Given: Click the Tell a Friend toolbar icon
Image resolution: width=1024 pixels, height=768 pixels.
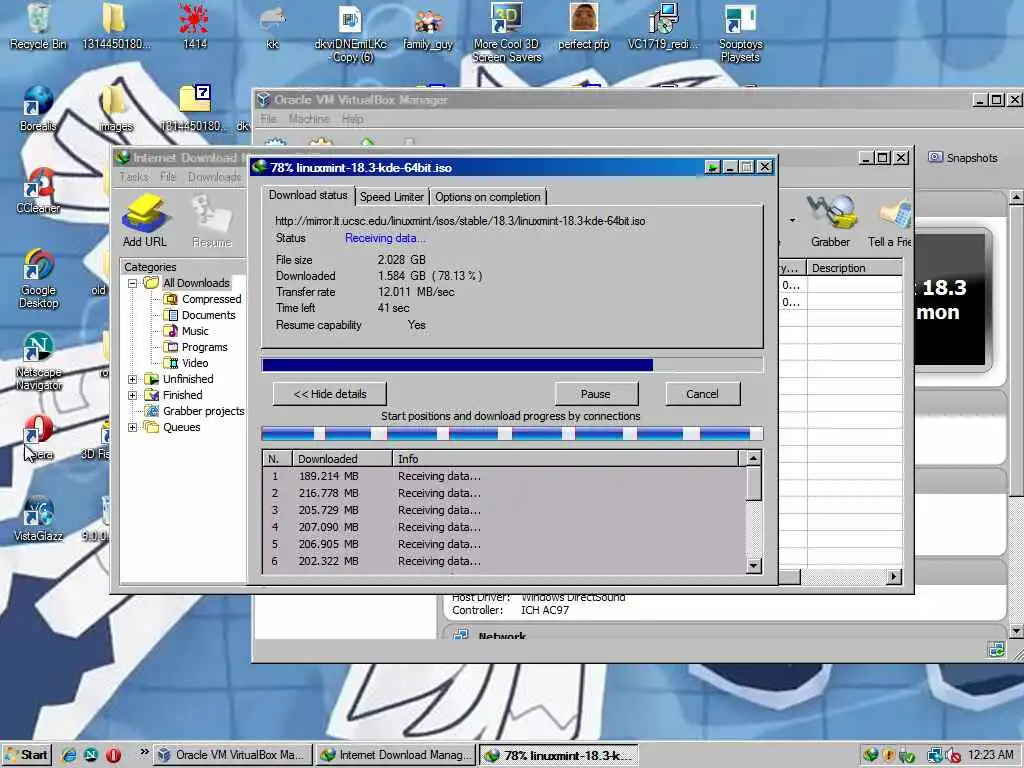Looking at the screenshot, I should click(891, 221).
